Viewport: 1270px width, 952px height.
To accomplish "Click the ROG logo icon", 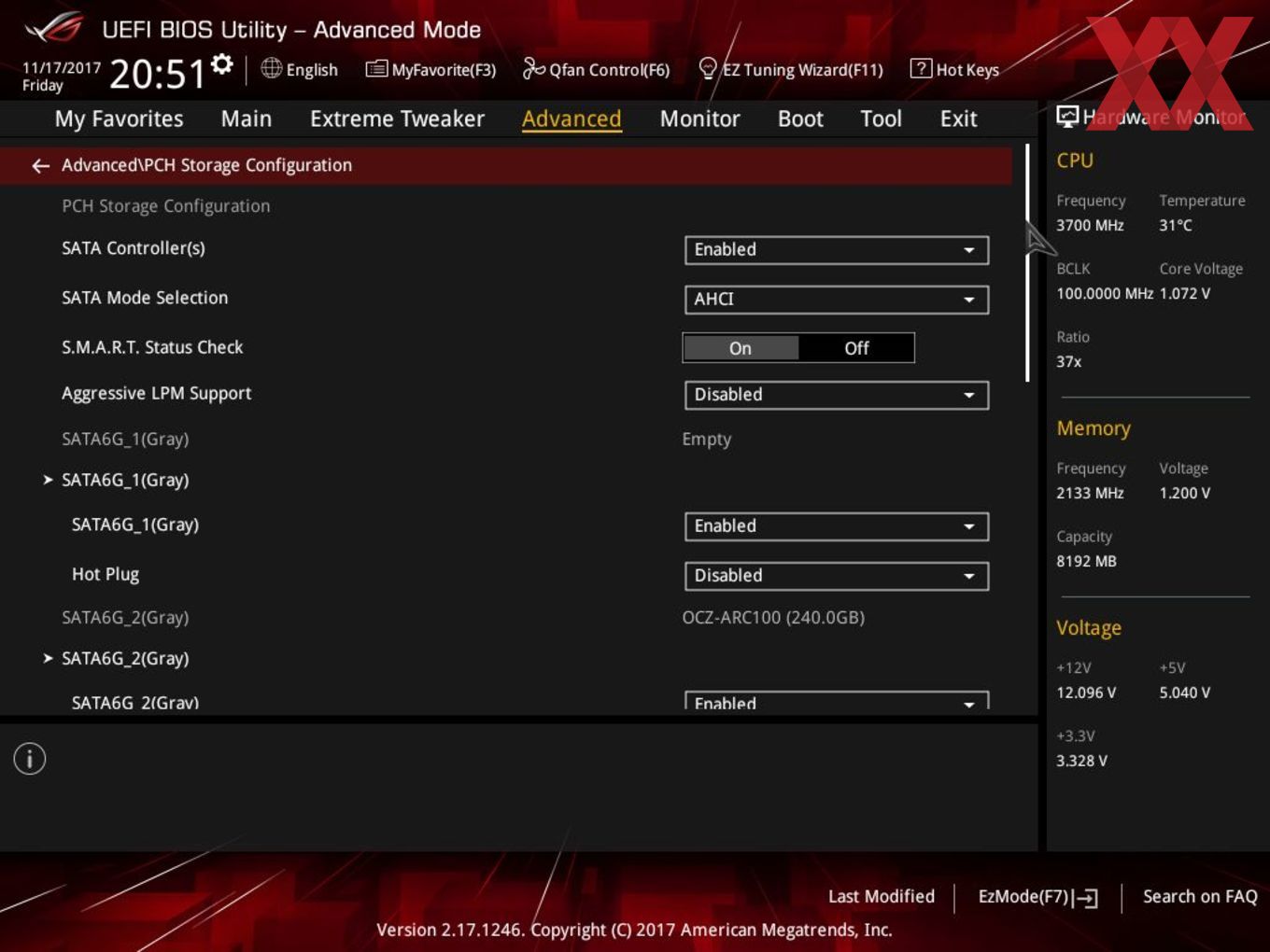I will 53,28.
